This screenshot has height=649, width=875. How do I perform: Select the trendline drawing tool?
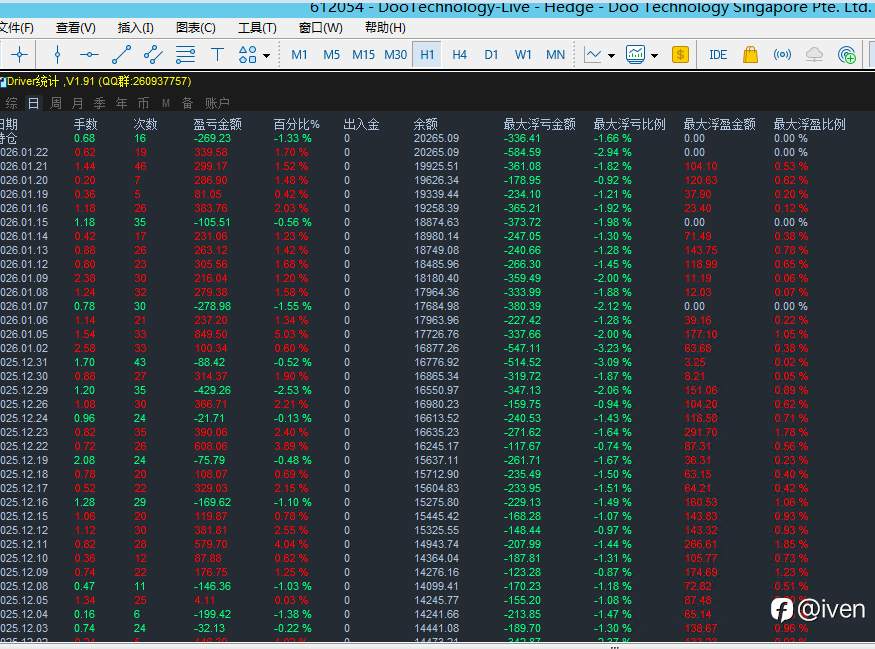122,55
